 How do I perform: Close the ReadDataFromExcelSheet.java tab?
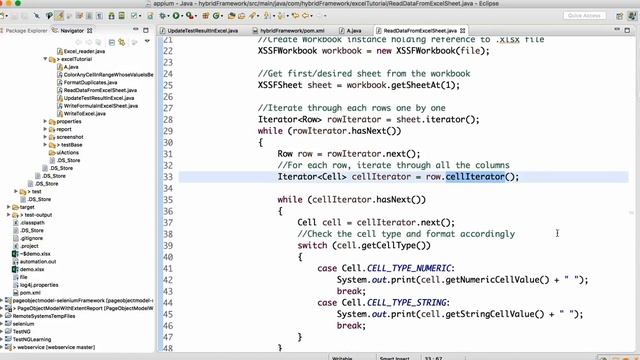pyautogui.click(x=462, y=31)
